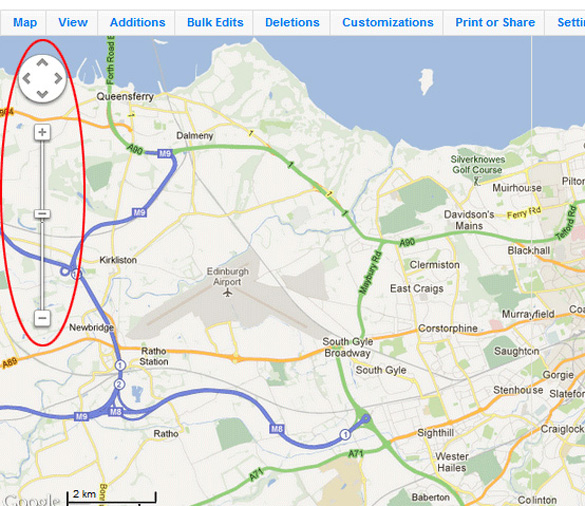The width and height of the screenshot is (585, 506).
Task: Open the Bulk Edits menu
Action: click(x=215, y=22)
